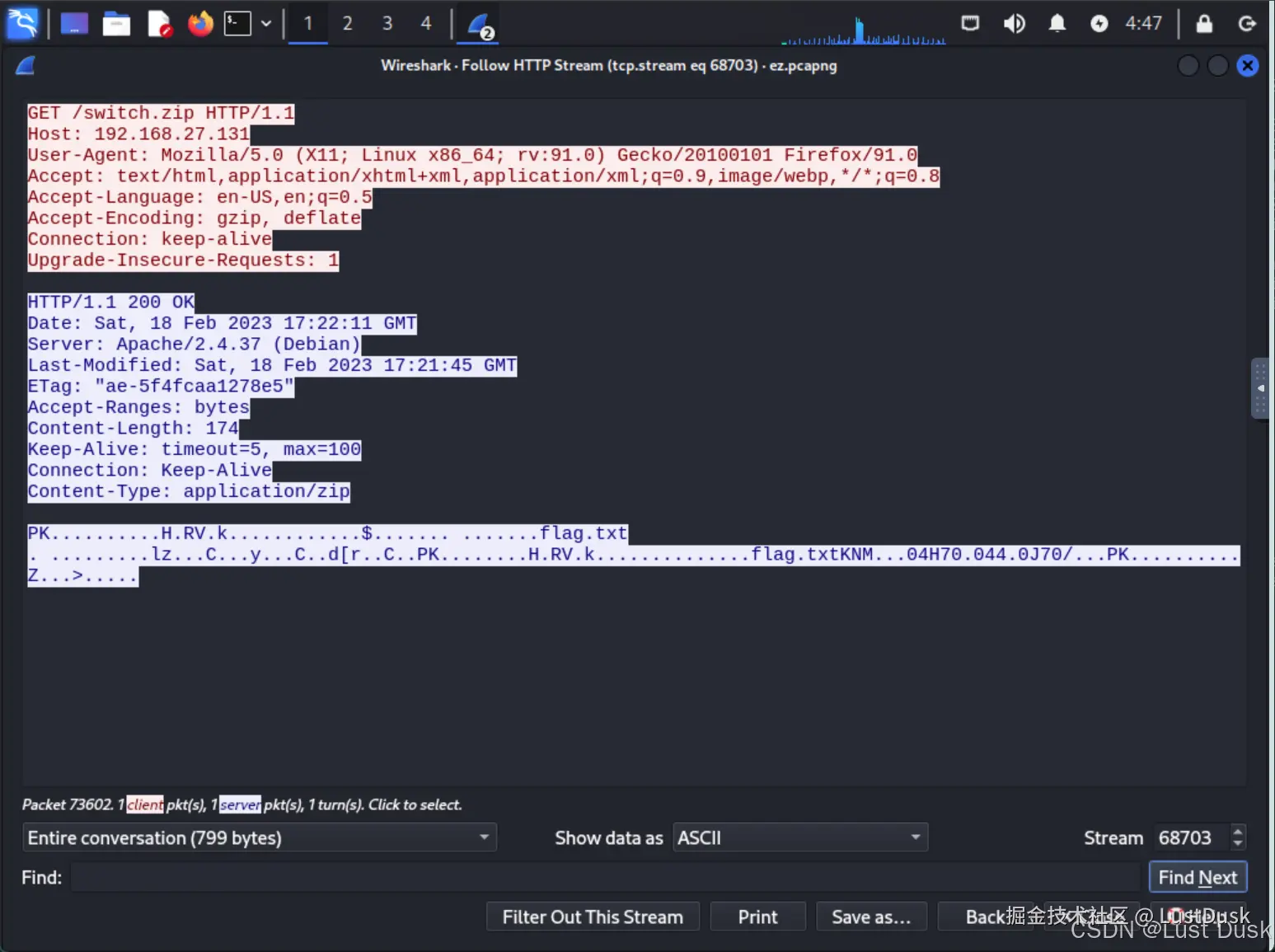1275x952 pixels.
Task: Click the clock showing 4:47
Action: pyautogui.click(x=1144, y=23)
